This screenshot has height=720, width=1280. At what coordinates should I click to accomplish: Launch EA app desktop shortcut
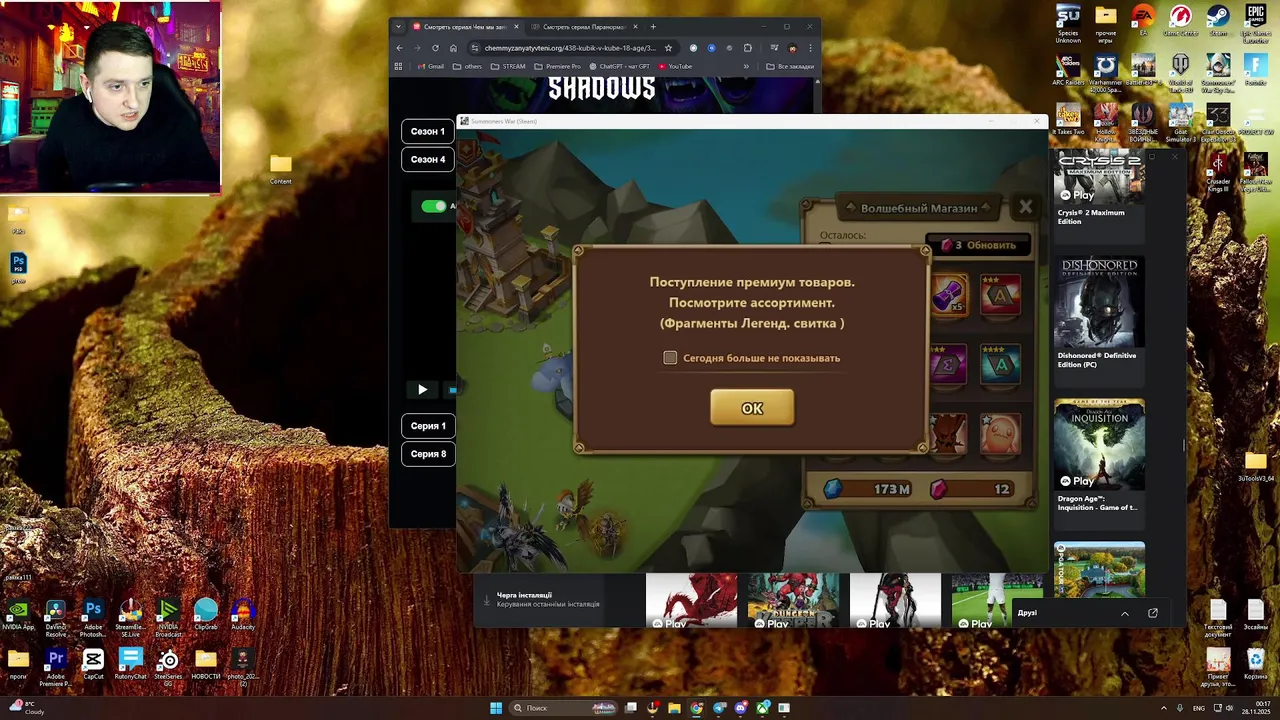1143,22
